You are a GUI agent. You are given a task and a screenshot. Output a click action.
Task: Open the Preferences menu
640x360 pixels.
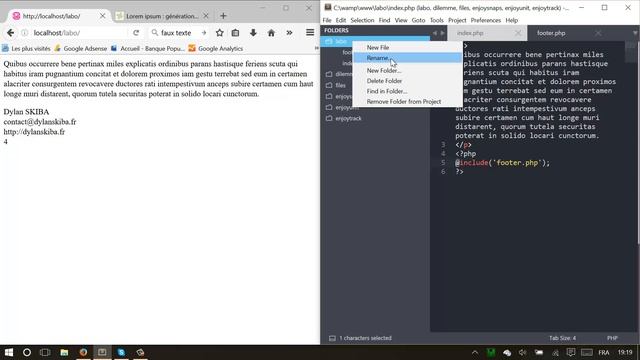[486, 20]
